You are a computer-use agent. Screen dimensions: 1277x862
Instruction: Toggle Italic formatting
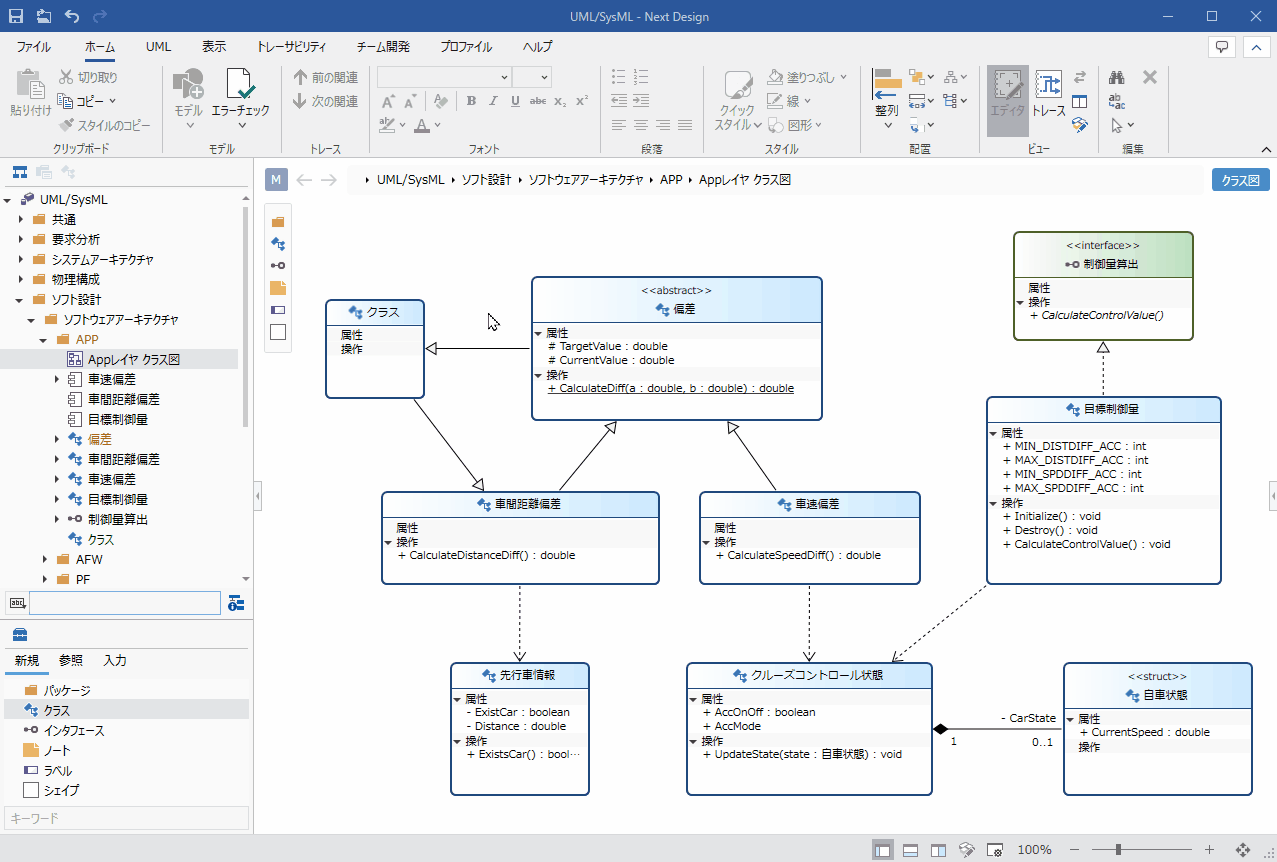tap(493, 101)
